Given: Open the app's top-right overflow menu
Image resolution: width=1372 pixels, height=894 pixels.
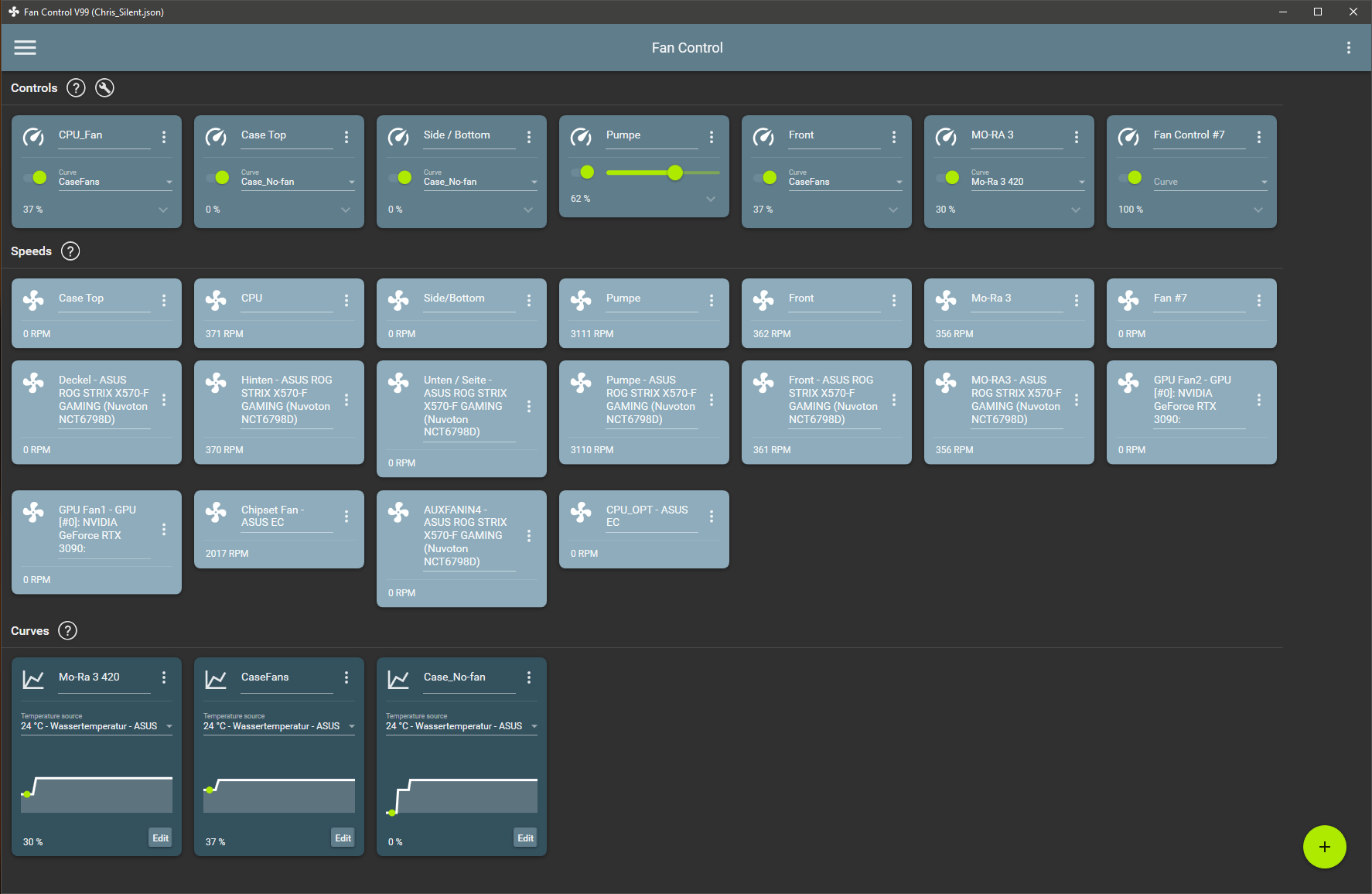Looking at the screenshot, I should [1349, 48].
